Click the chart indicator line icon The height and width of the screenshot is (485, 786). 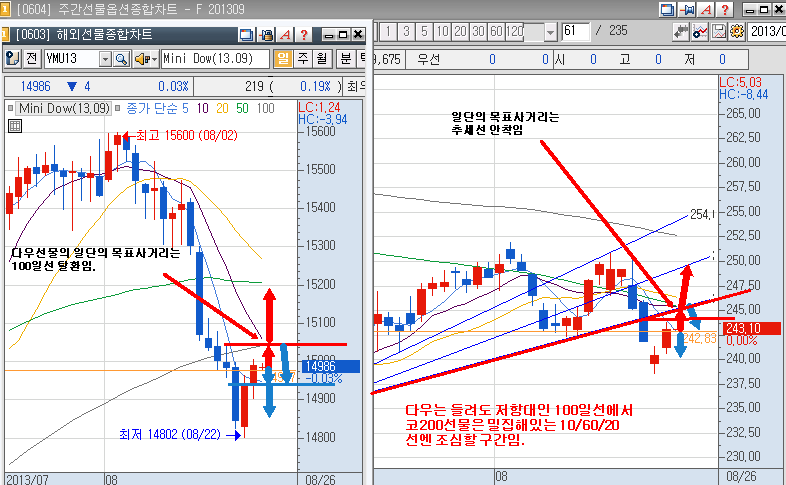702,31
